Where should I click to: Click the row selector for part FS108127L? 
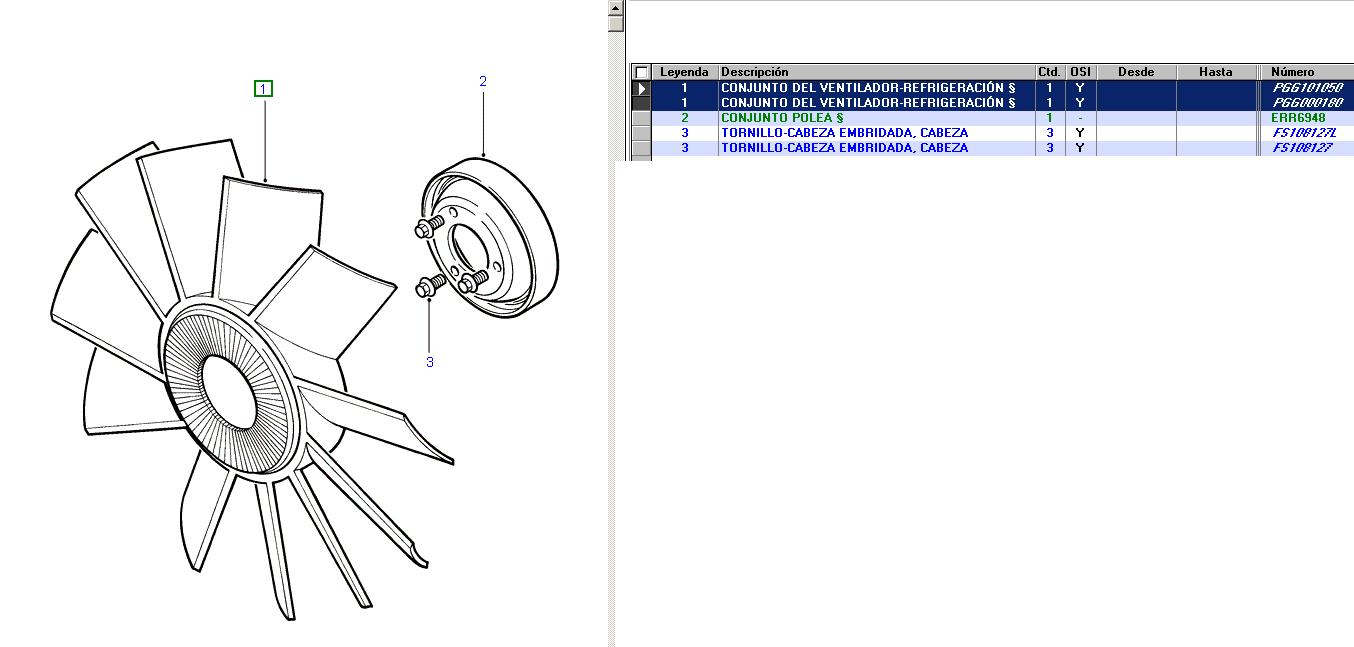point(641,133)
